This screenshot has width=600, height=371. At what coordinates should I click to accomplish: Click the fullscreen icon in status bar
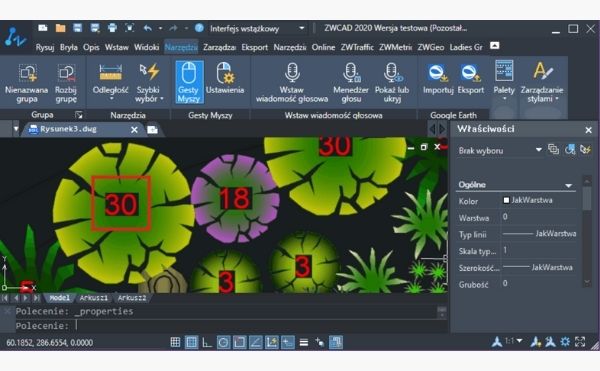(x=580, y=342)
